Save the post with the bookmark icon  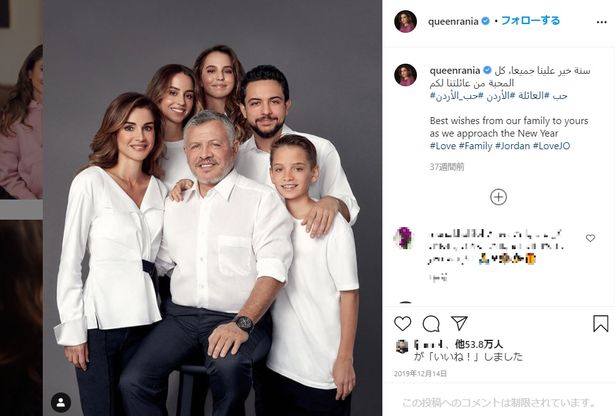coord(600,323)
